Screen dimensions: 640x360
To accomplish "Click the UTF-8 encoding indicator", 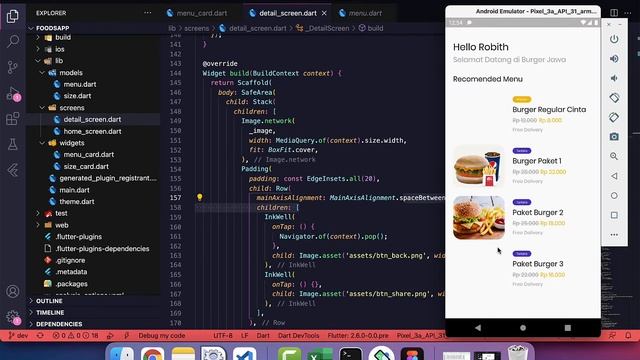I will coord(223,336).
